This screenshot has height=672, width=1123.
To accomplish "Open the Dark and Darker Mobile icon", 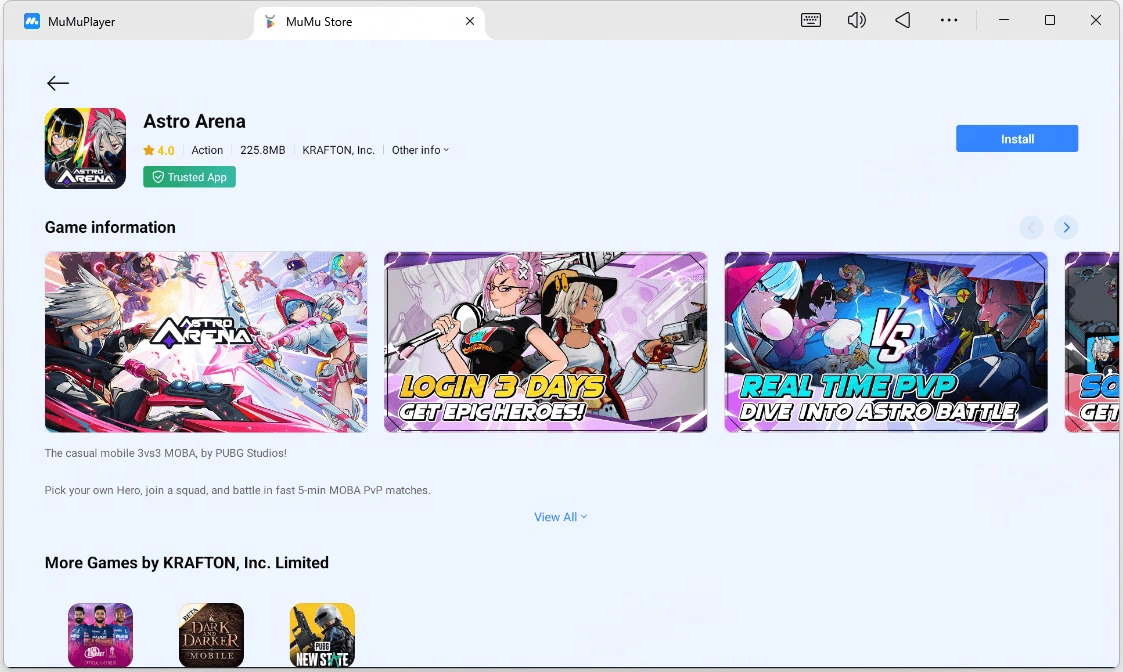I will 211,635.
